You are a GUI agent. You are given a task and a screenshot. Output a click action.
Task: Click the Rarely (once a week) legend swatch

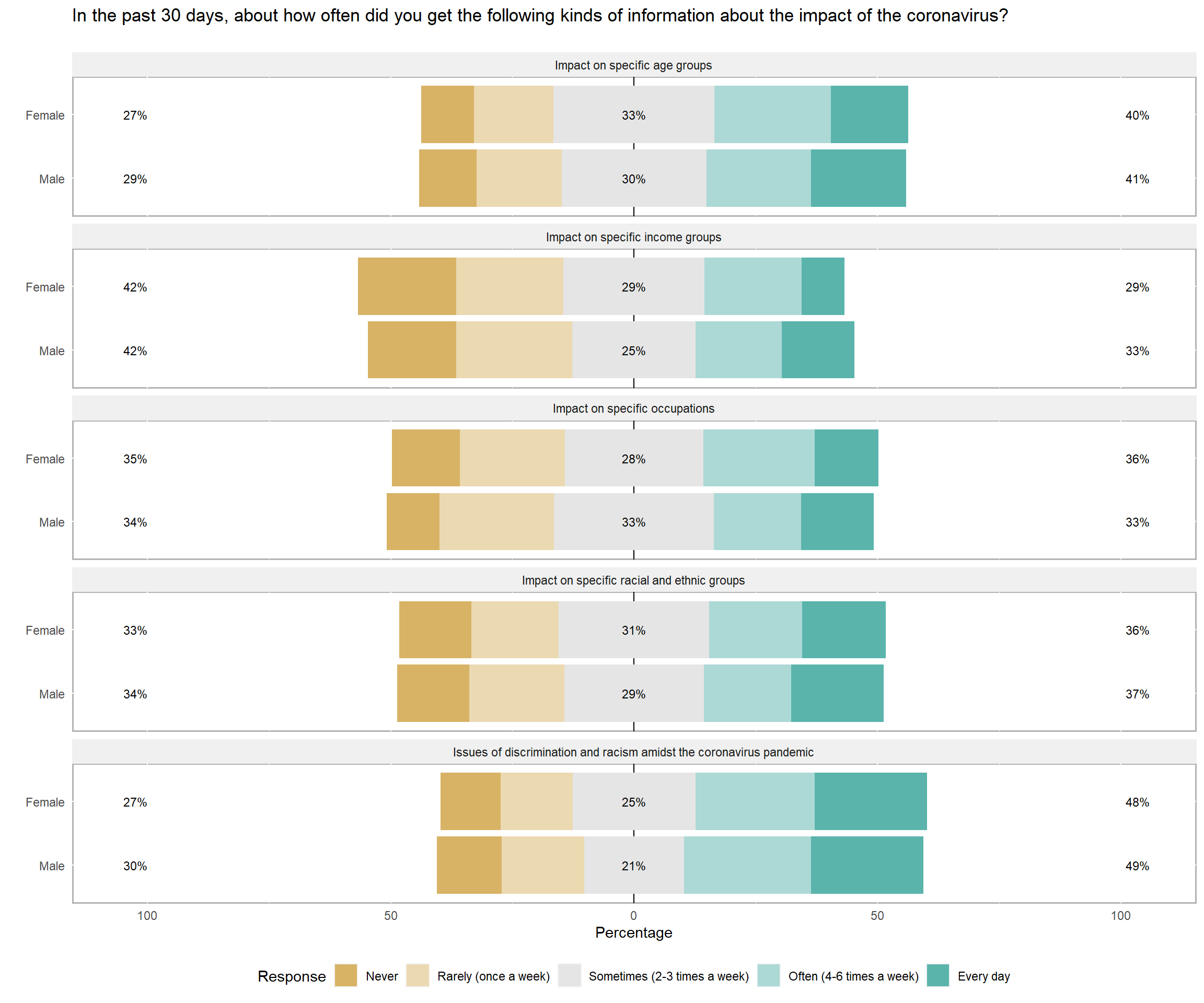(418, 975)
